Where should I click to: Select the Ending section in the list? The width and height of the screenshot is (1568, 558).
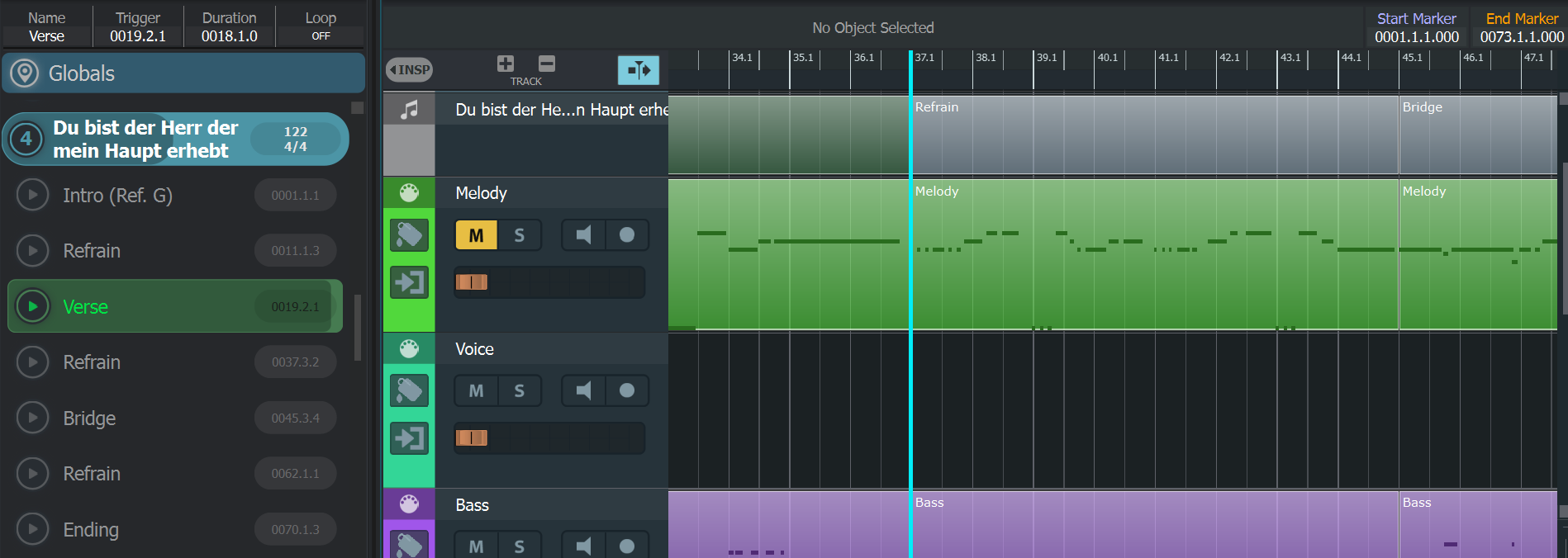(x=91, y=530)
